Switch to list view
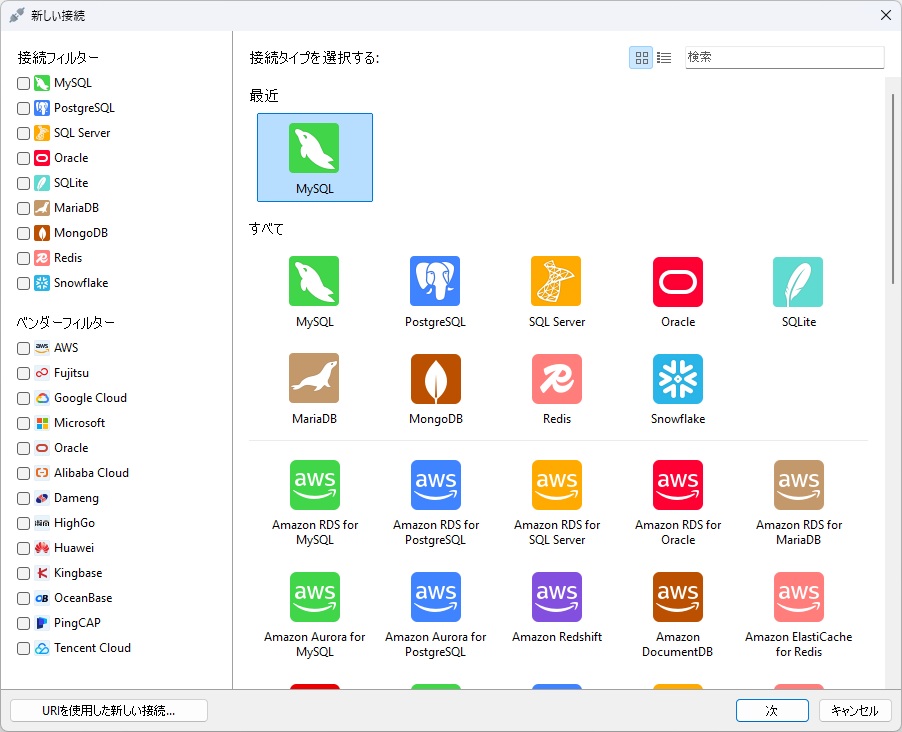902x732 pixels. point(664,58)
